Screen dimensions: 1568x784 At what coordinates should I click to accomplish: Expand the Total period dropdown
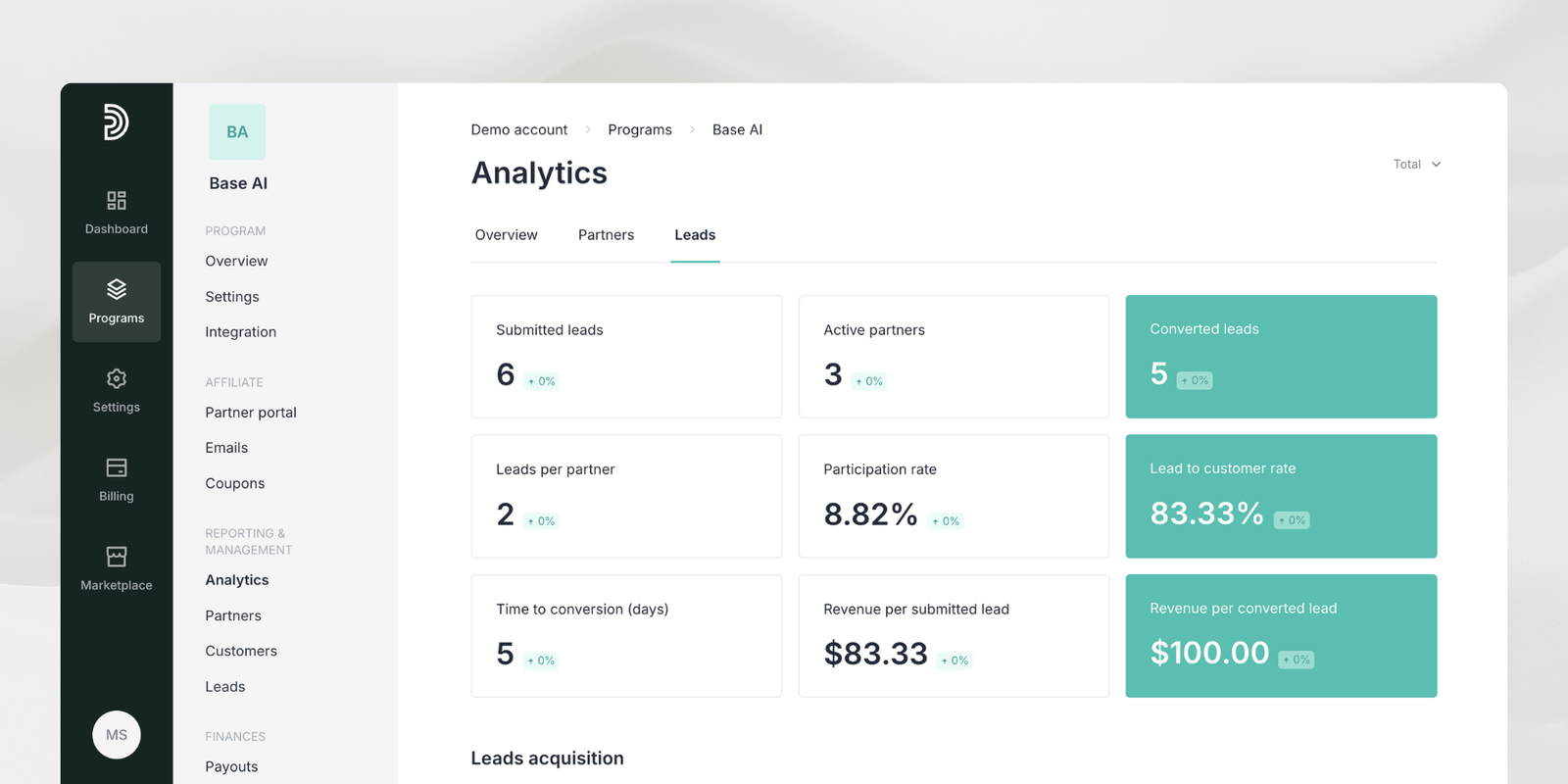(1416, 165)
